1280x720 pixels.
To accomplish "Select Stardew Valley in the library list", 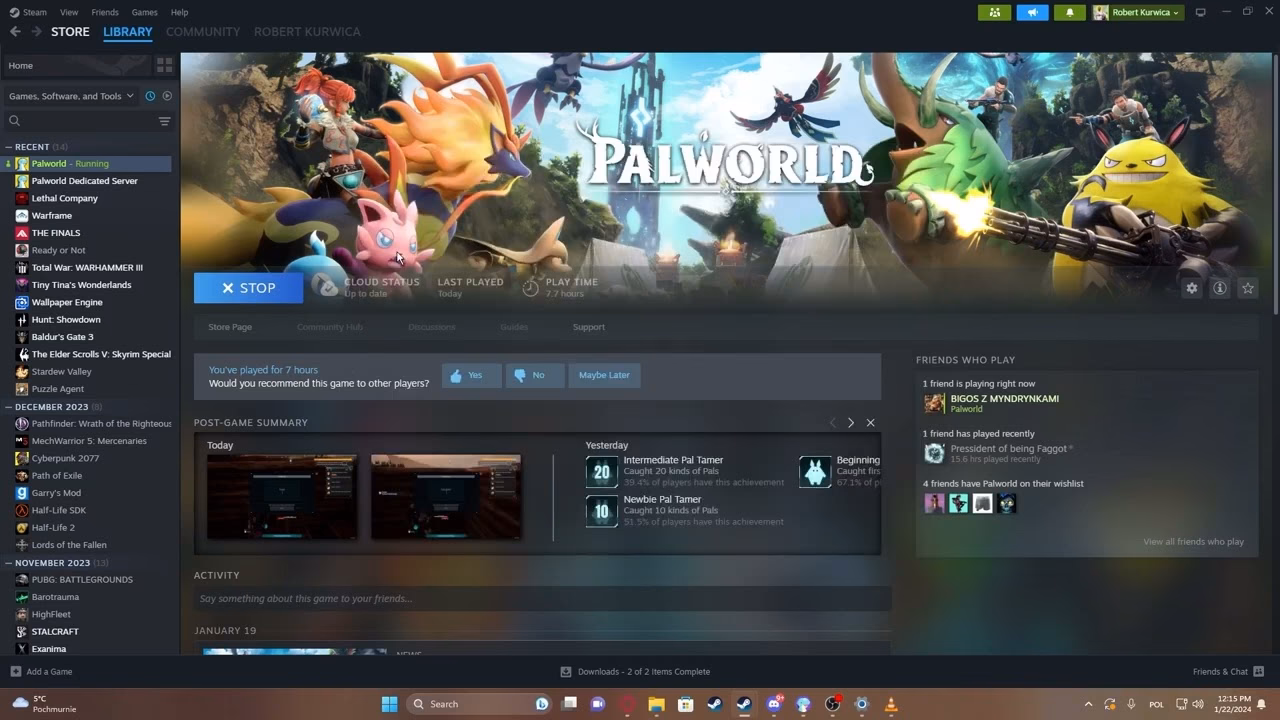I will point(61,372).
